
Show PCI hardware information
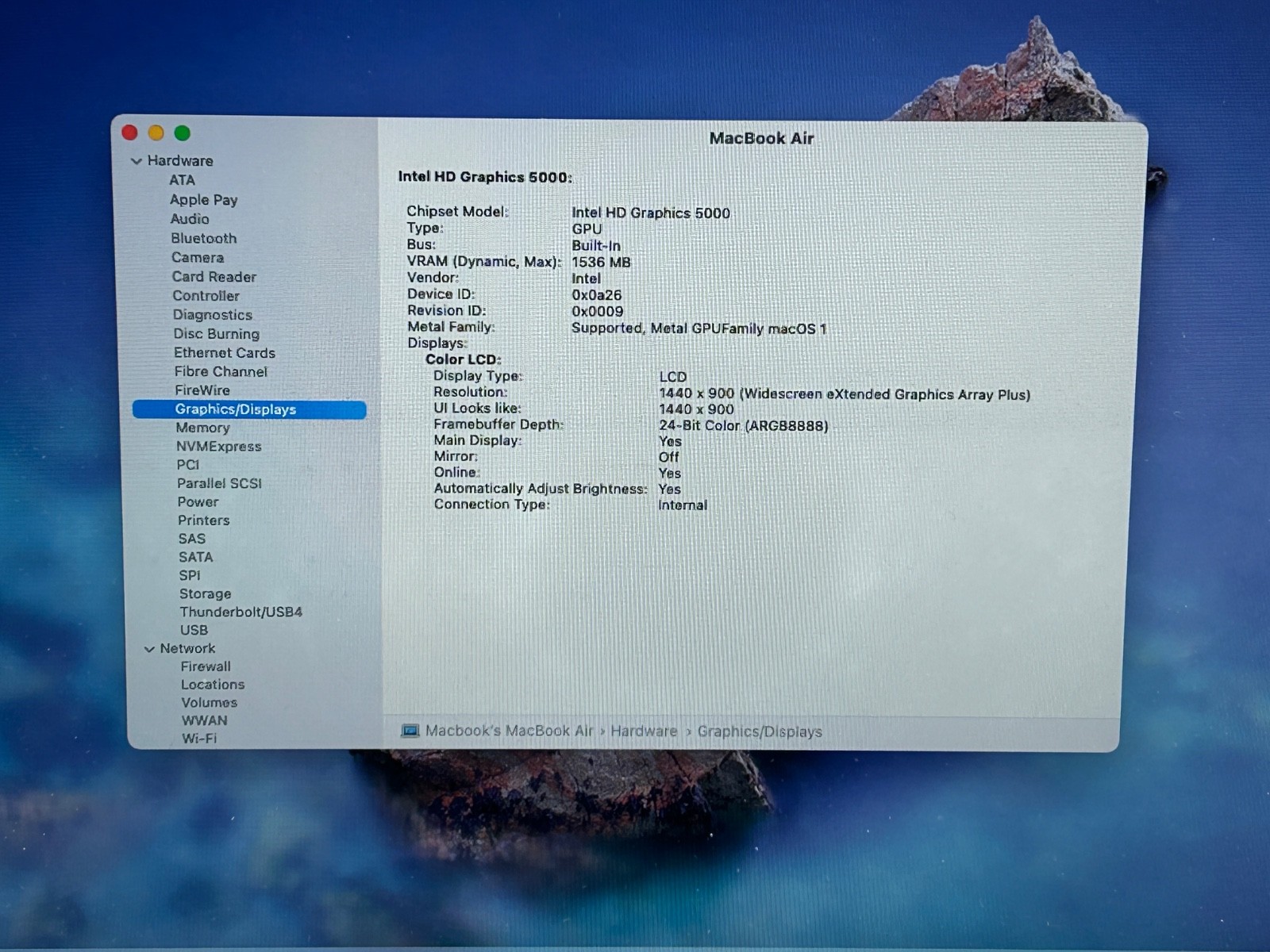pyautogui.click(x=188, y=465)
